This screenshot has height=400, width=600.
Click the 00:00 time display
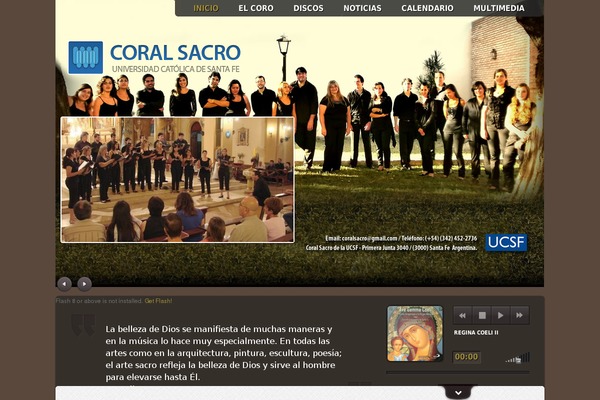click(466, 357)
